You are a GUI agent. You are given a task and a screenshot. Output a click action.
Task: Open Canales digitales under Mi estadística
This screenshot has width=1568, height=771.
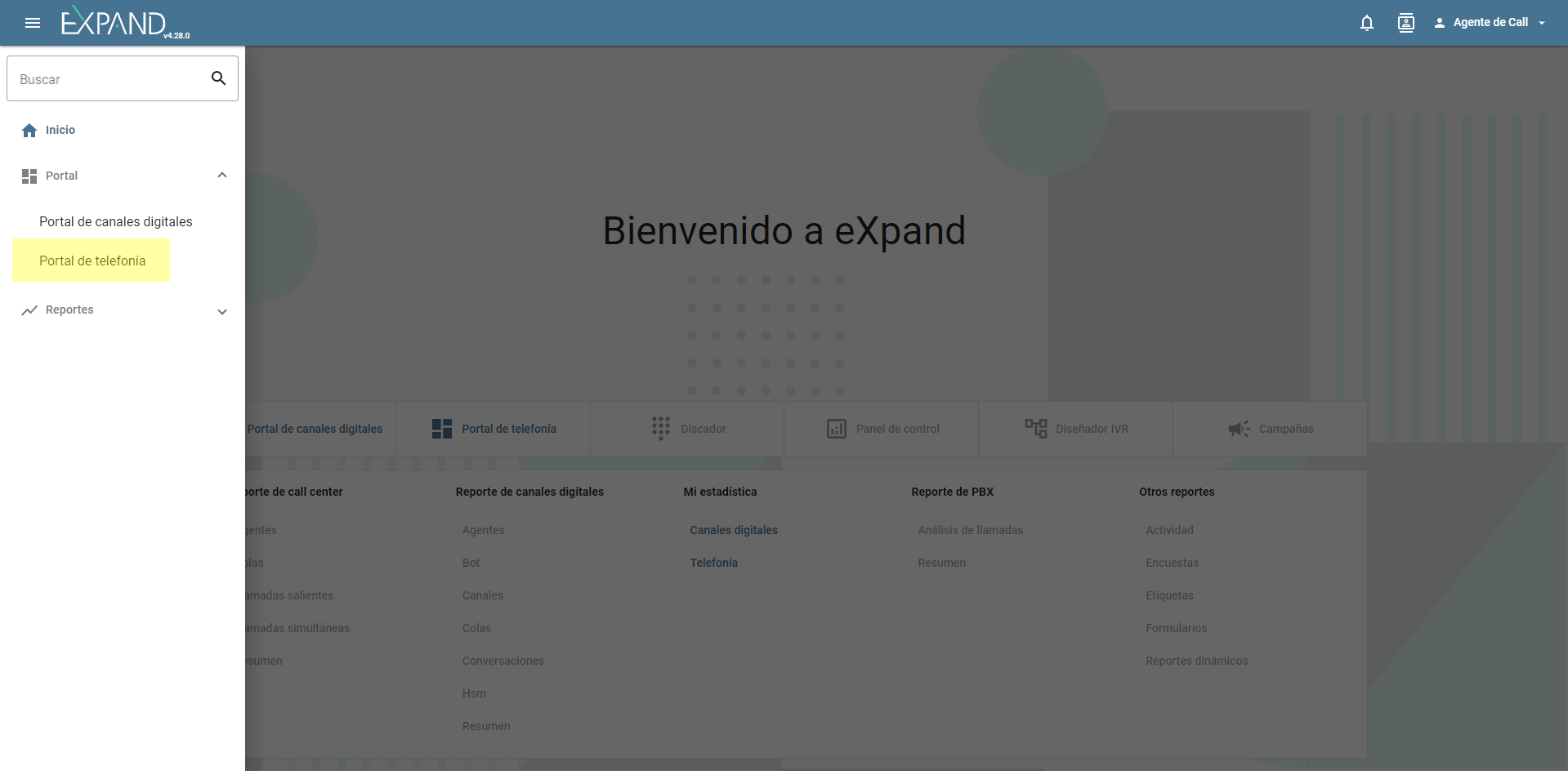(734, 530)
